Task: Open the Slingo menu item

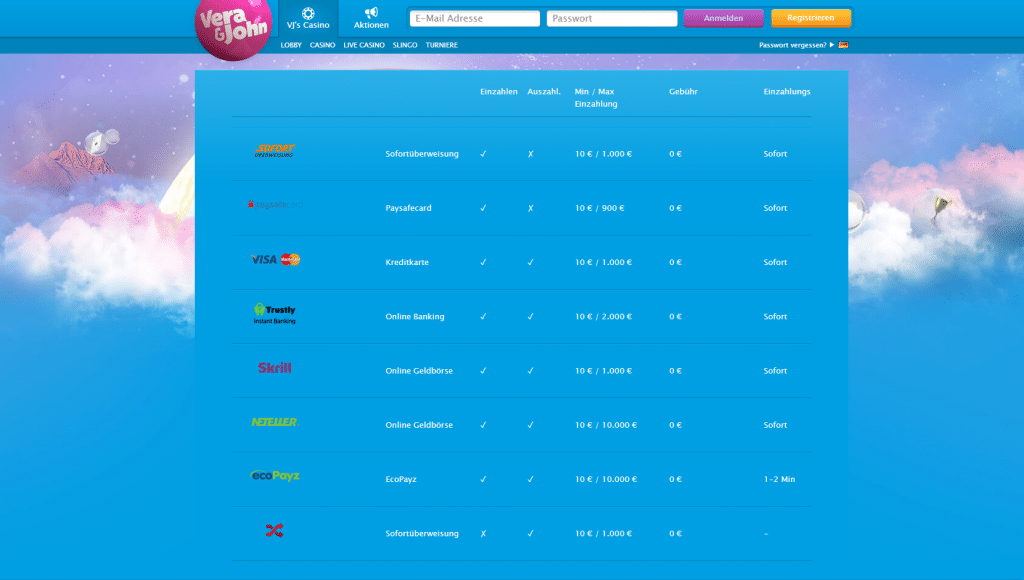Action: point(405,45)
